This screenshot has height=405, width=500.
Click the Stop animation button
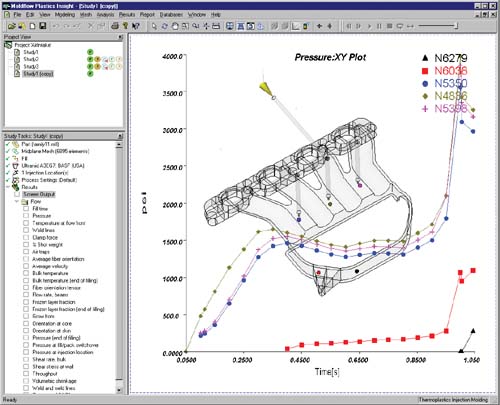coord(389,26)
